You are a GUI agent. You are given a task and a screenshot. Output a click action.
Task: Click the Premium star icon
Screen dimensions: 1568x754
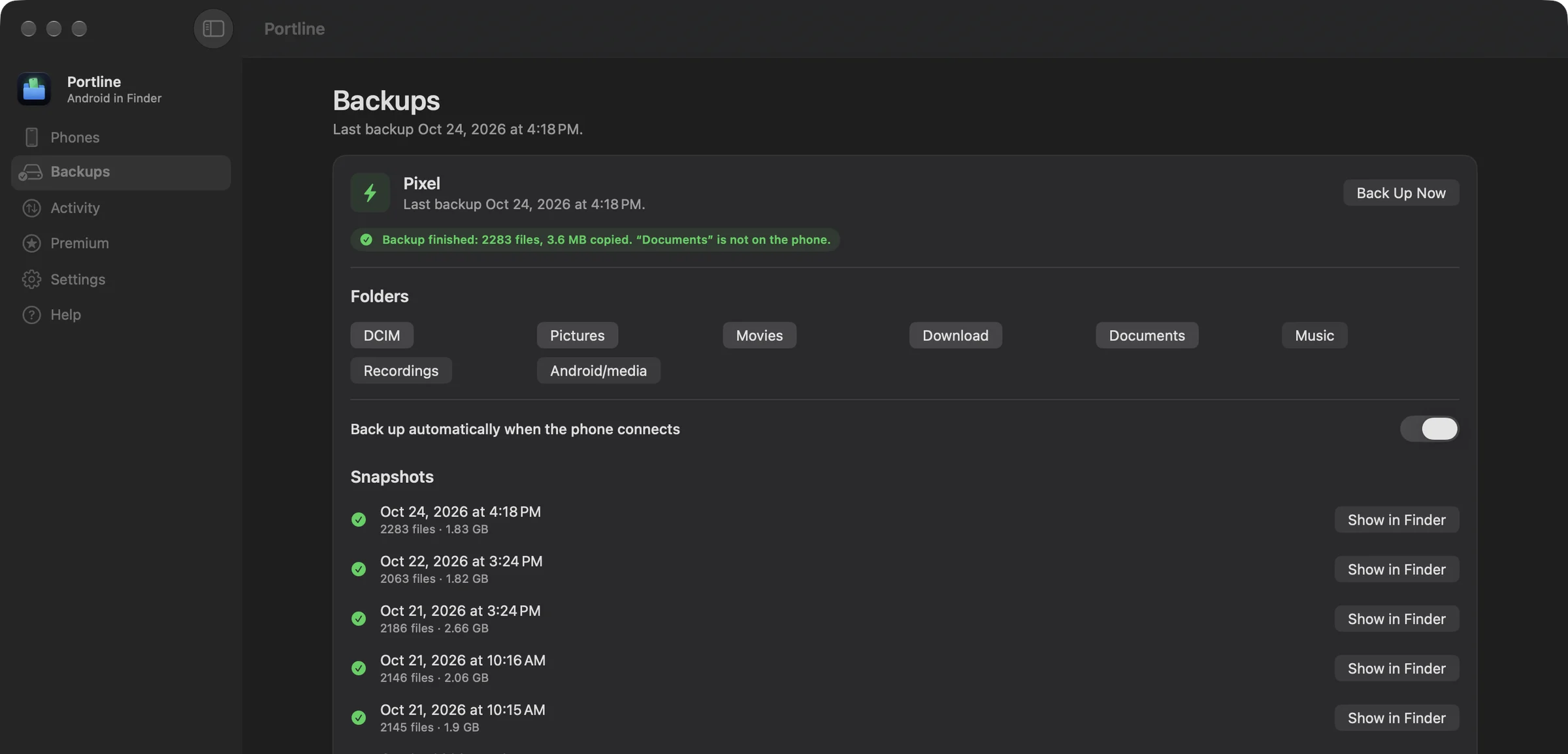coord(31,243)
